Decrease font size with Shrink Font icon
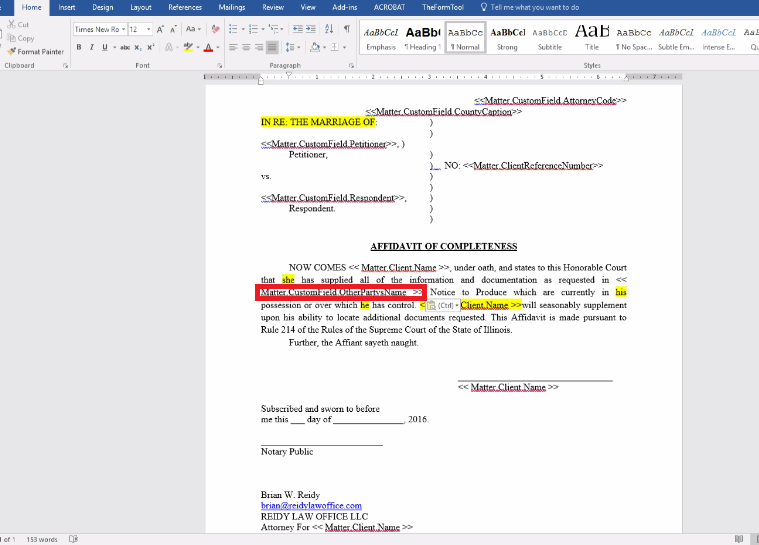The width and height of the screenshot is (759, 545). click(x=173, y=30)
